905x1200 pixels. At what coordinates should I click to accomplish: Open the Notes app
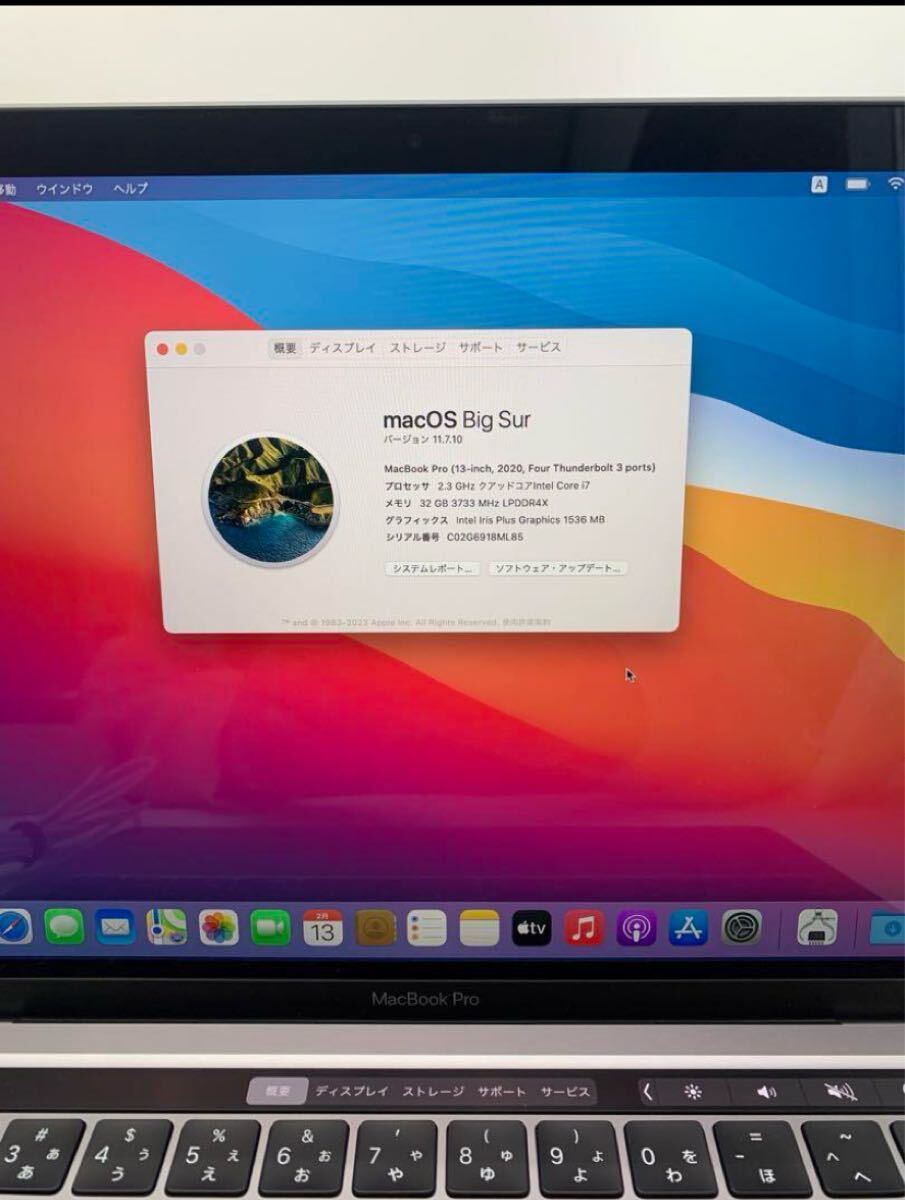(479, 928)
